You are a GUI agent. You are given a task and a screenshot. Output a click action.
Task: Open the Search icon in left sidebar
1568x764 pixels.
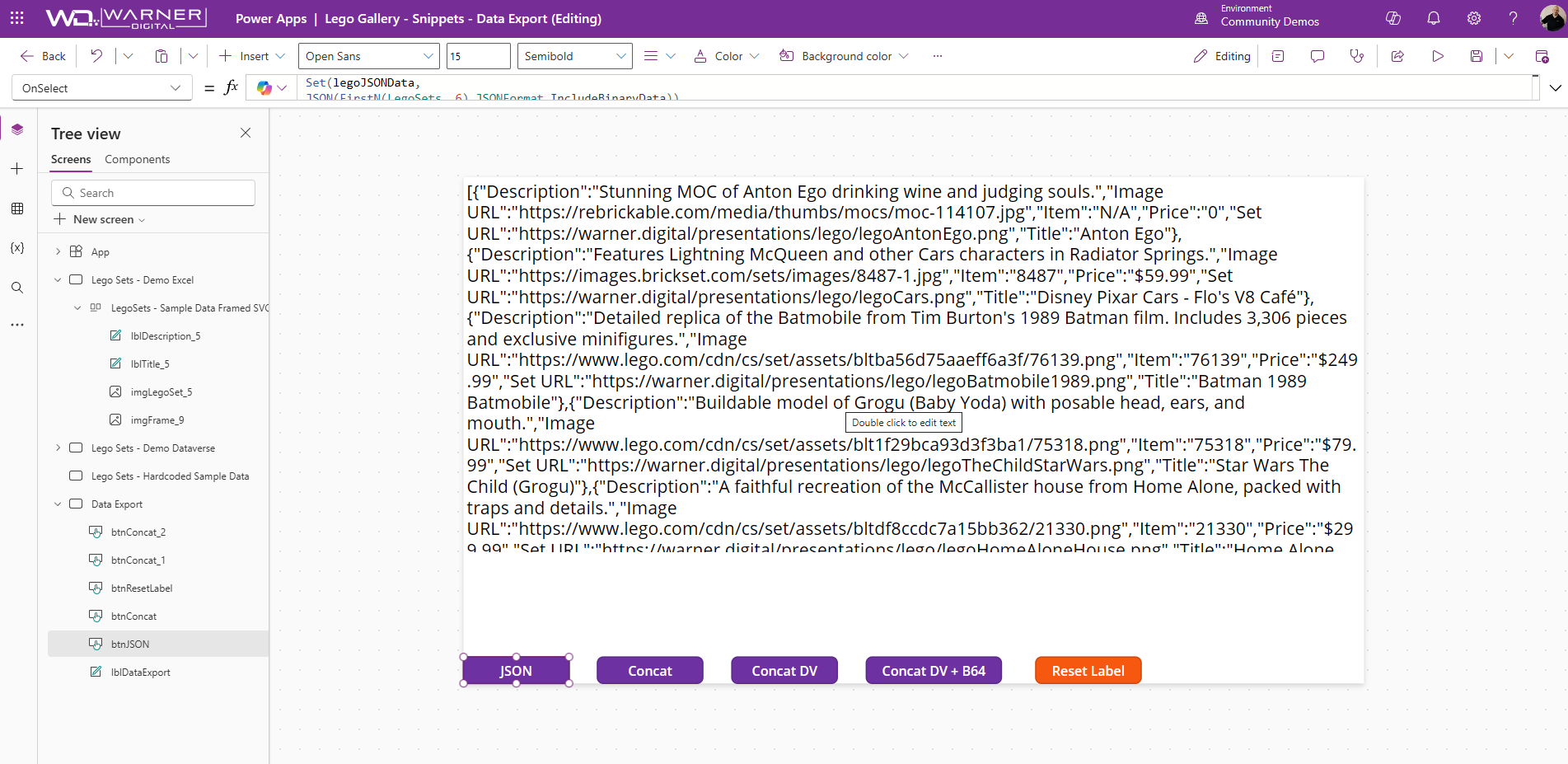[x=17, y=288]
